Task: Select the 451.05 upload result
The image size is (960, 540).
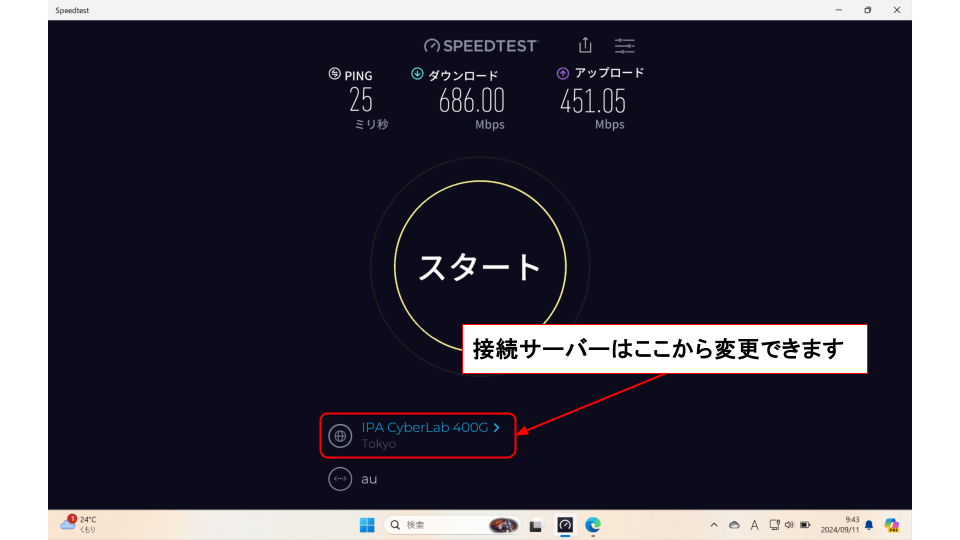Action: 592,100
